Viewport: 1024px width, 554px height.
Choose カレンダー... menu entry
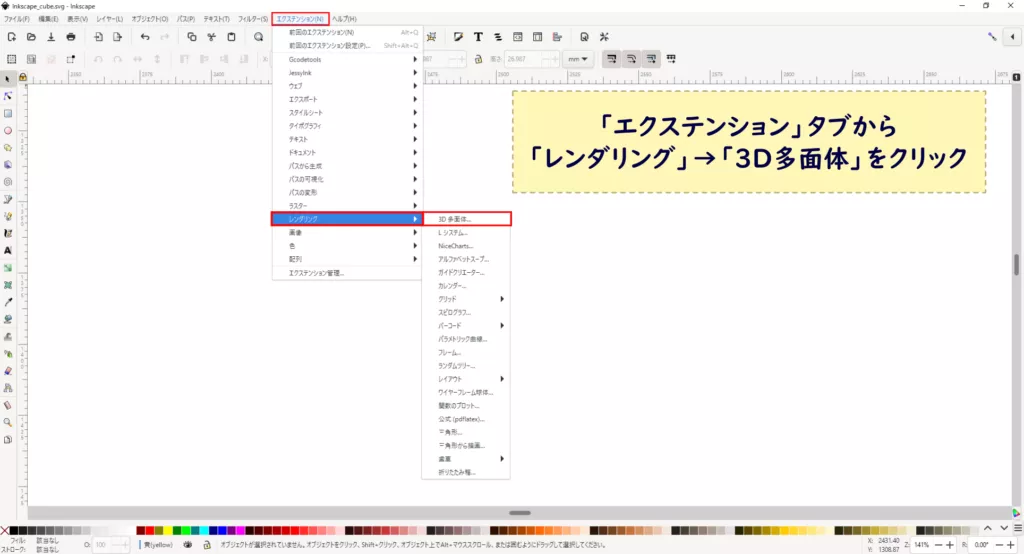(x=466, y=285)
